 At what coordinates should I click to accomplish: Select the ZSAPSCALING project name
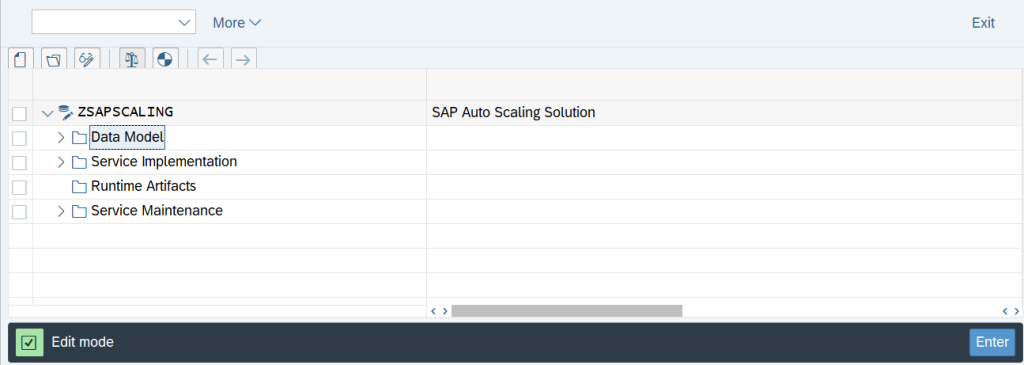[x=125, y=112]
